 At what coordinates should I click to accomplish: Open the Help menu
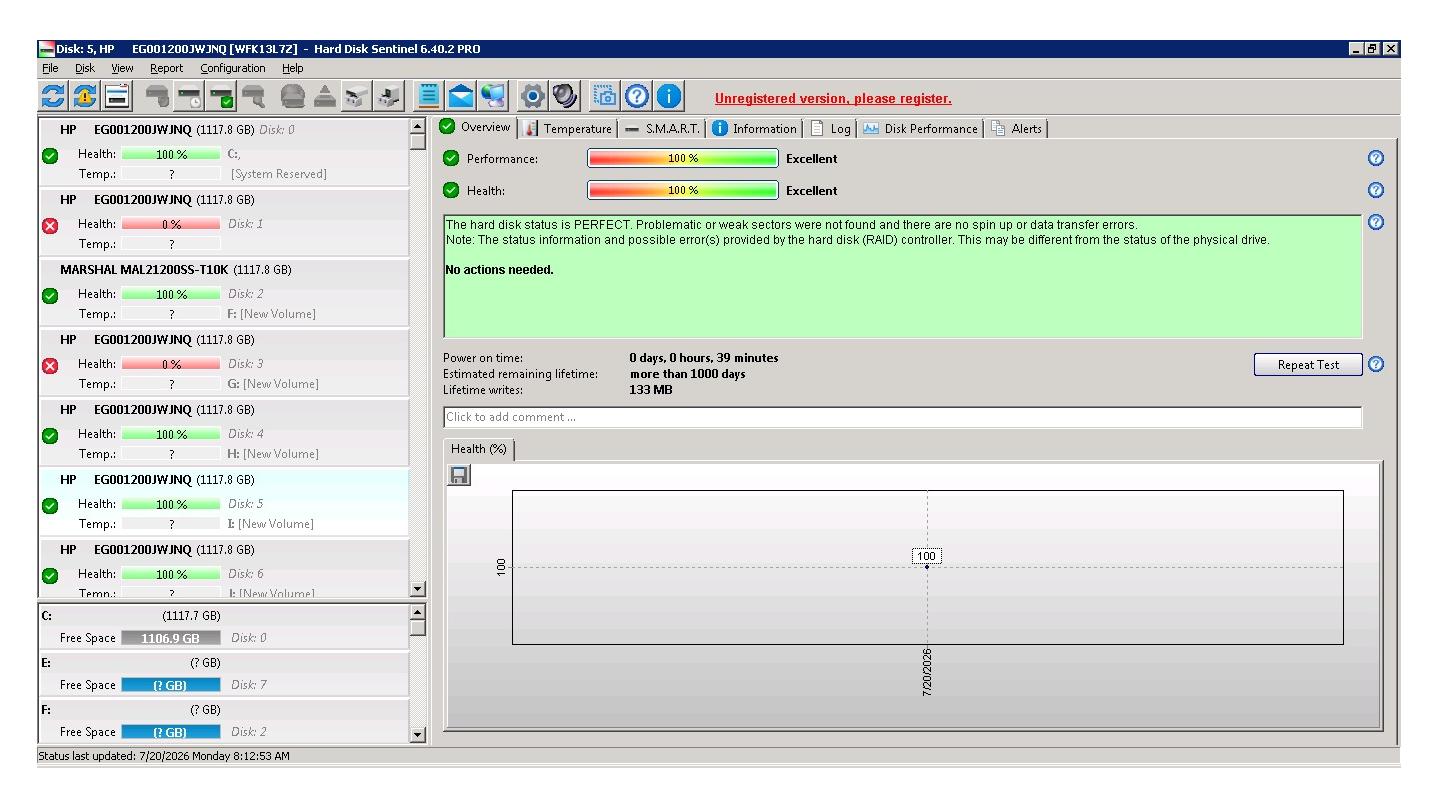[292, 68]
